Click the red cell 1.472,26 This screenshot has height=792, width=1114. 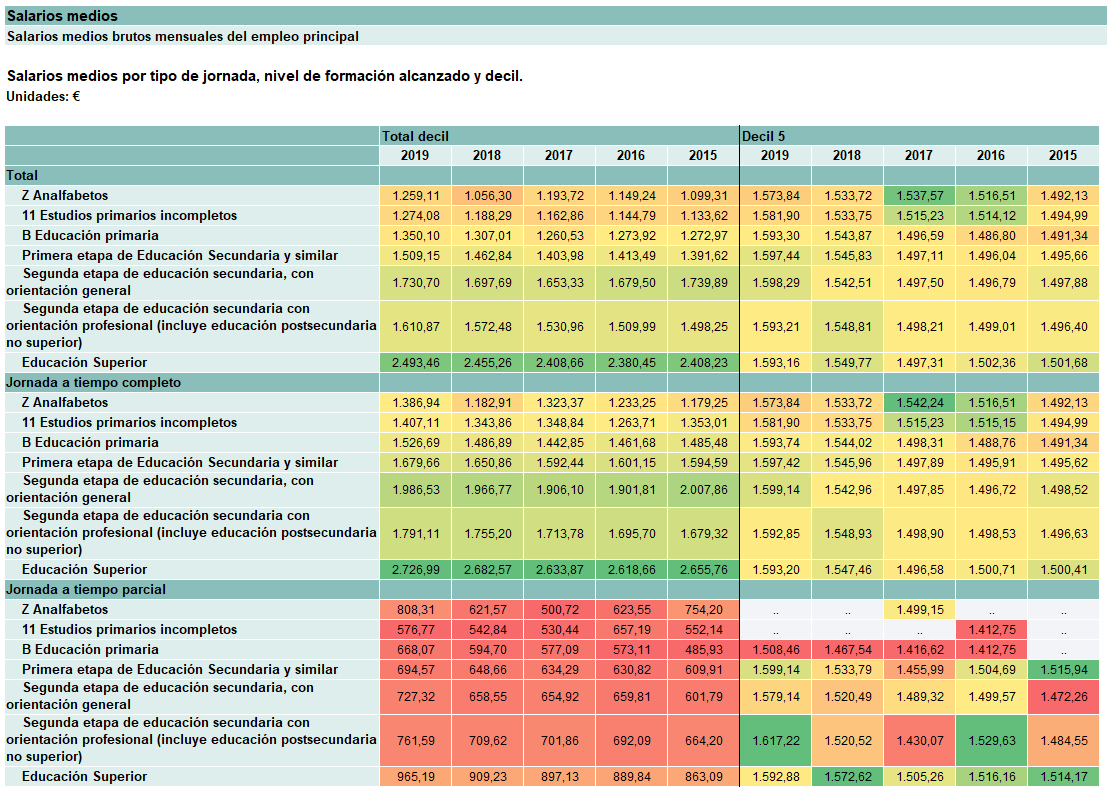tap(1063, 697)
